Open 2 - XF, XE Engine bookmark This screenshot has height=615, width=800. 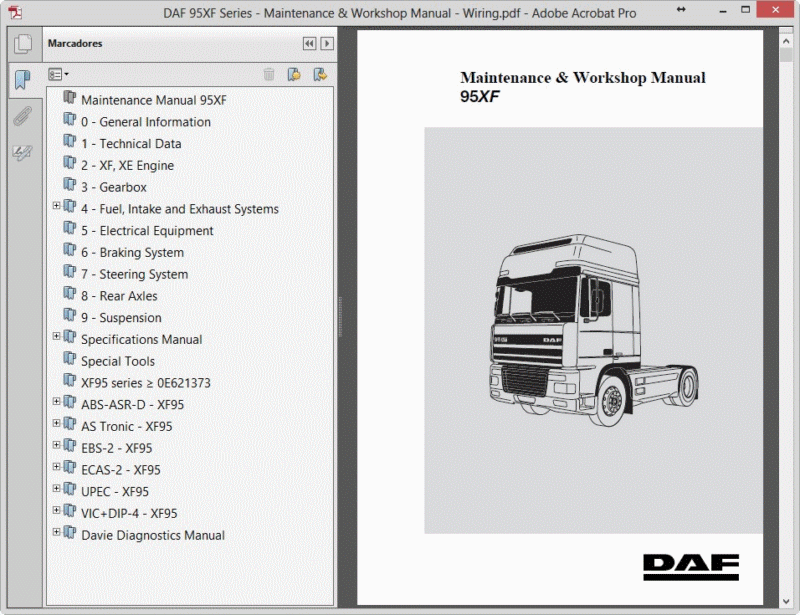128,165
